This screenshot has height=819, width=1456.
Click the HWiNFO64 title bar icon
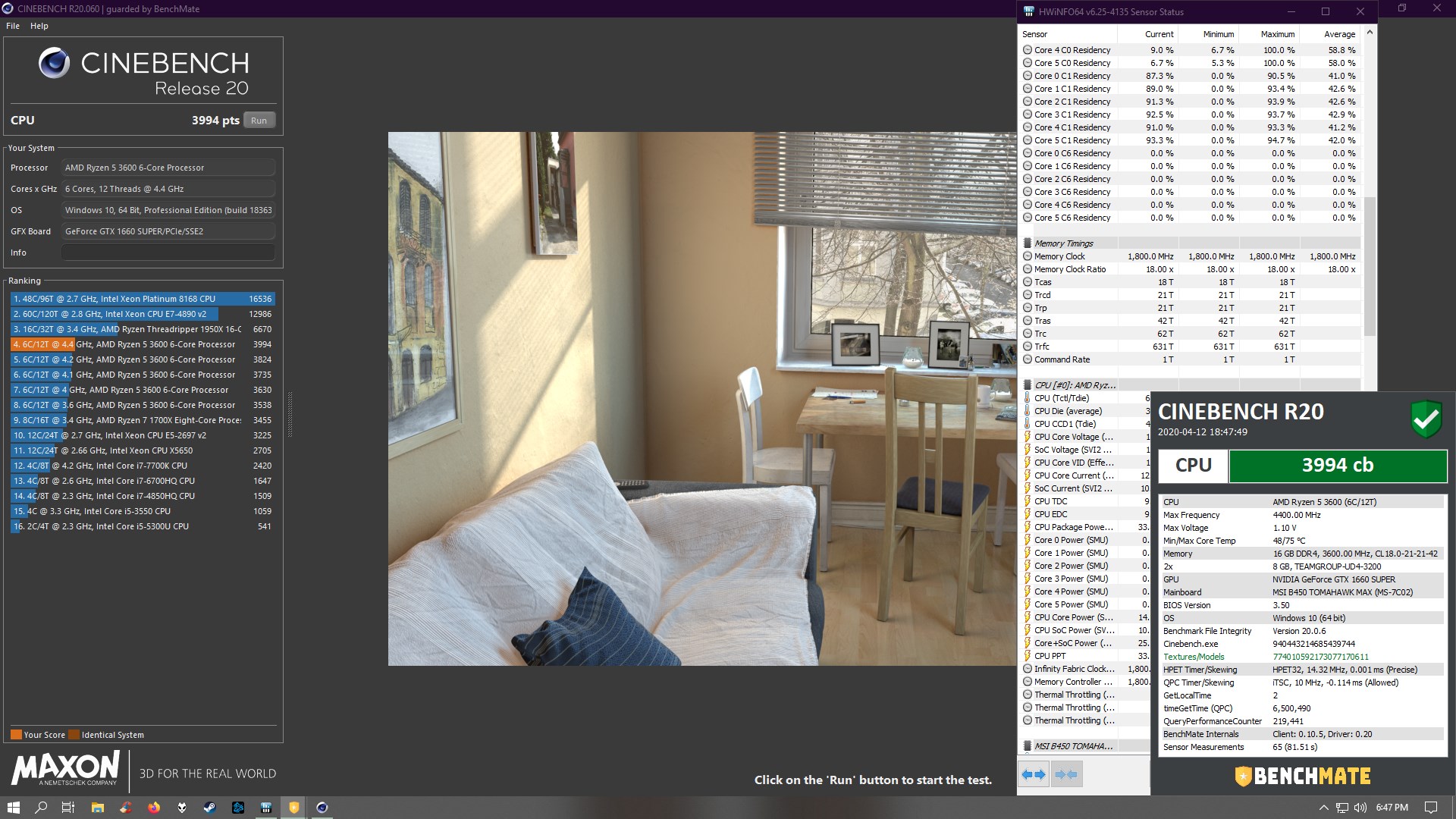pyautogui.click(x=1028, y=11)
